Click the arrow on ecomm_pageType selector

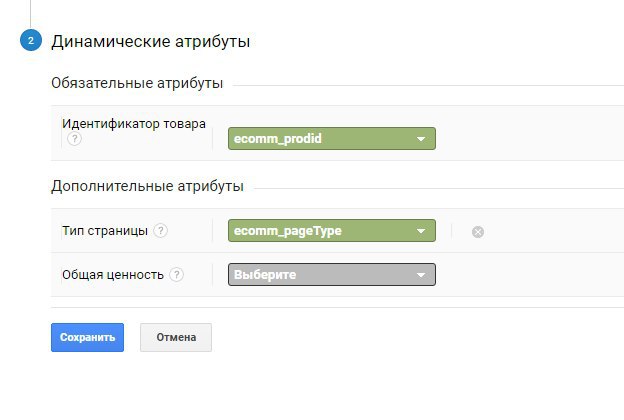click(x=421, y=231)
